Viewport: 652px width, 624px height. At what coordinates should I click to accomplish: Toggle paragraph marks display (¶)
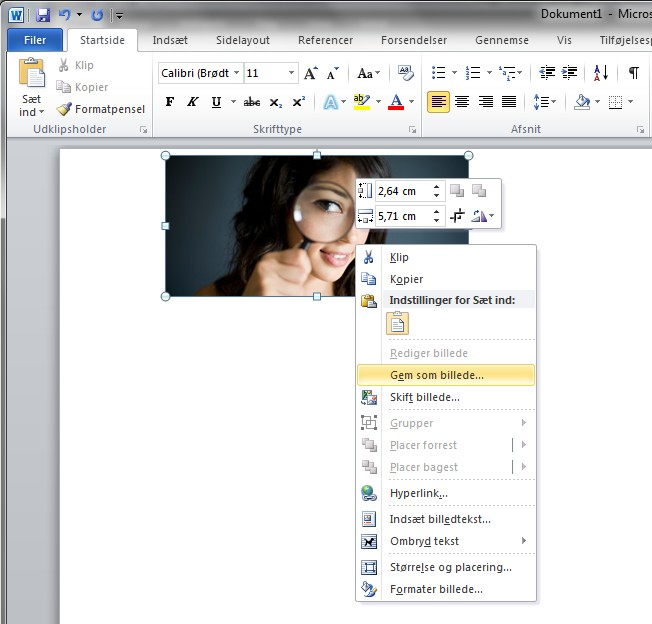[x=633, y=73]
